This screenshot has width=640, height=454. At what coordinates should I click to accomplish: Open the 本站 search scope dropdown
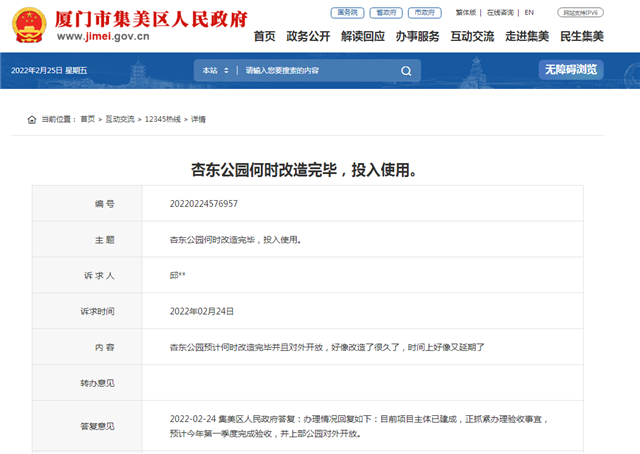coord(216,71)
